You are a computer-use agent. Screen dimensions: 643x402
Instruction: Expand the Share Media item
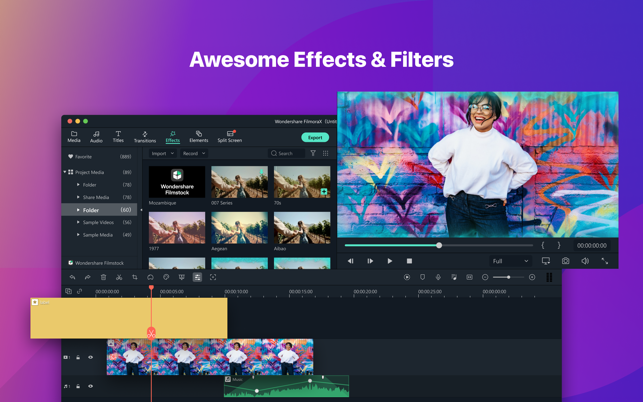[x=78, y=197]
